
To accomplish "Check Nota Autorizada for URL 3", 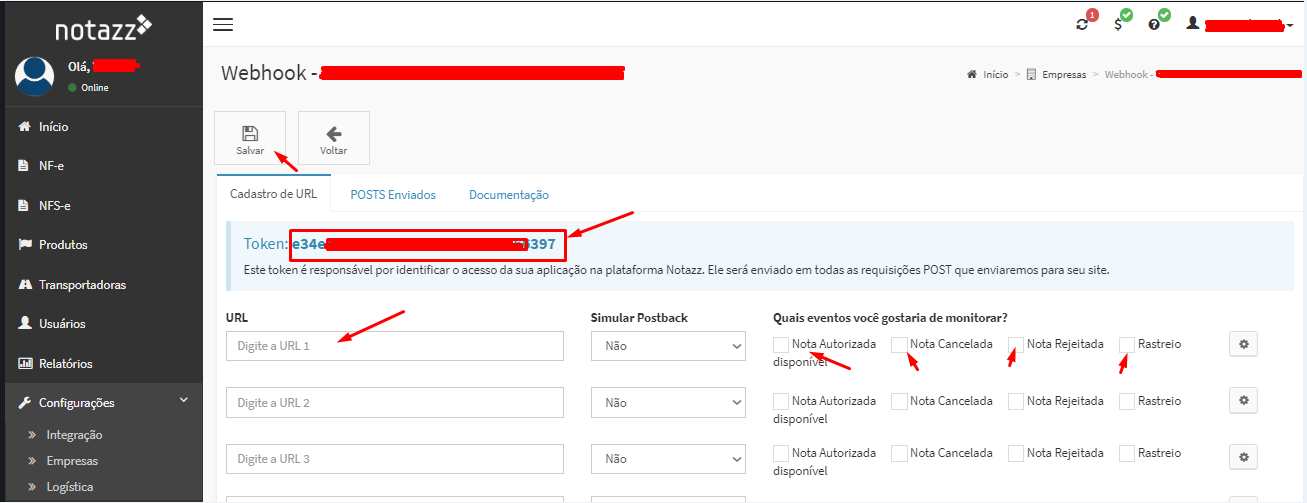I will click(x=781, y=453).
